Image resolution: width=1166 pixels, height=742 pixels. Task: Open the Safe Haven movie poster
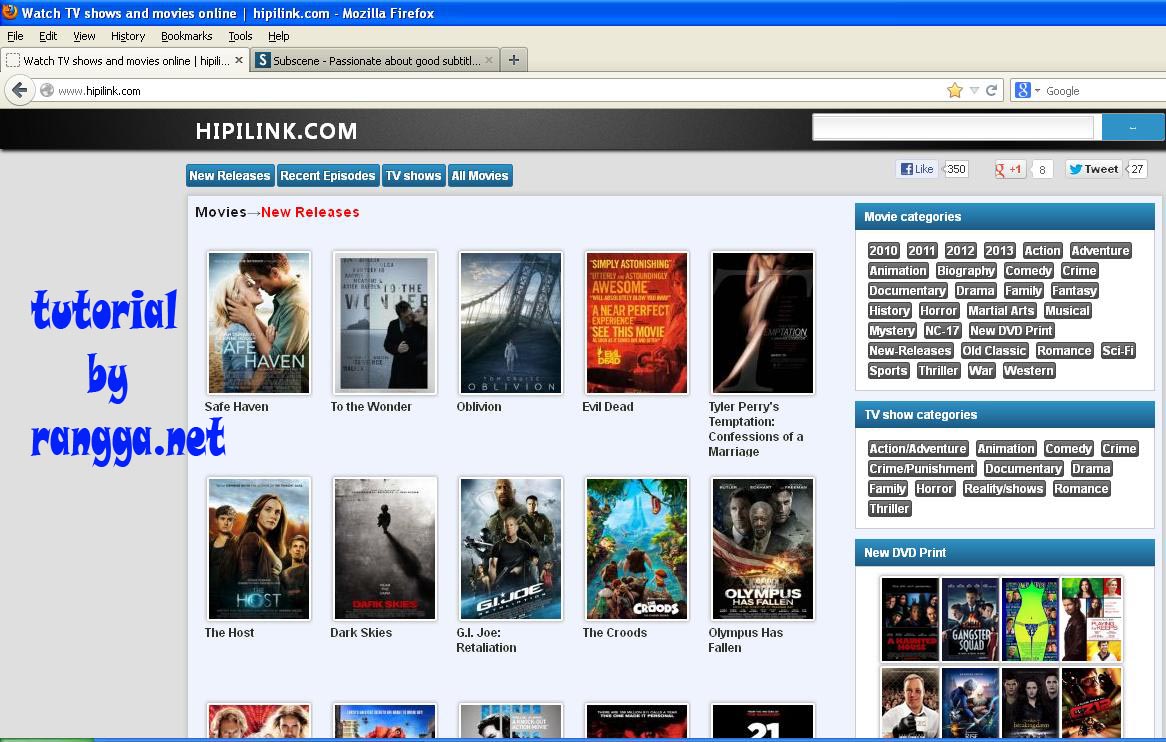point(259,323)
